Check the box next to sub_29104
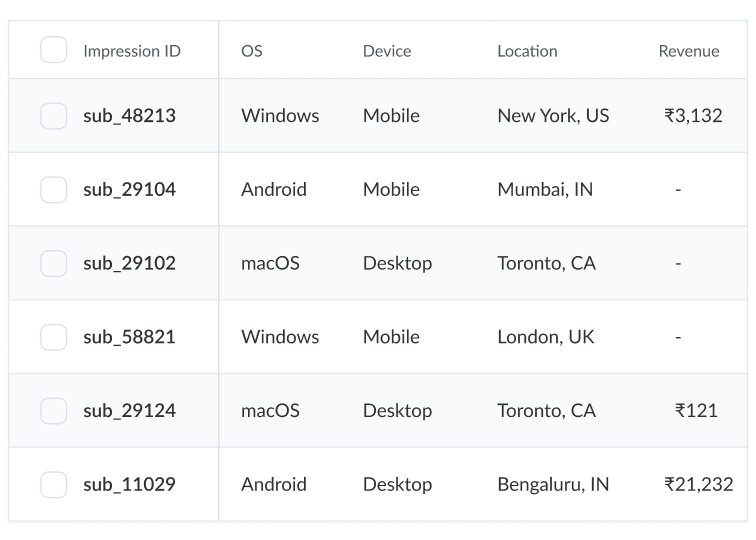This screenshot has height=540, width=756. click(x=54, y=189)
